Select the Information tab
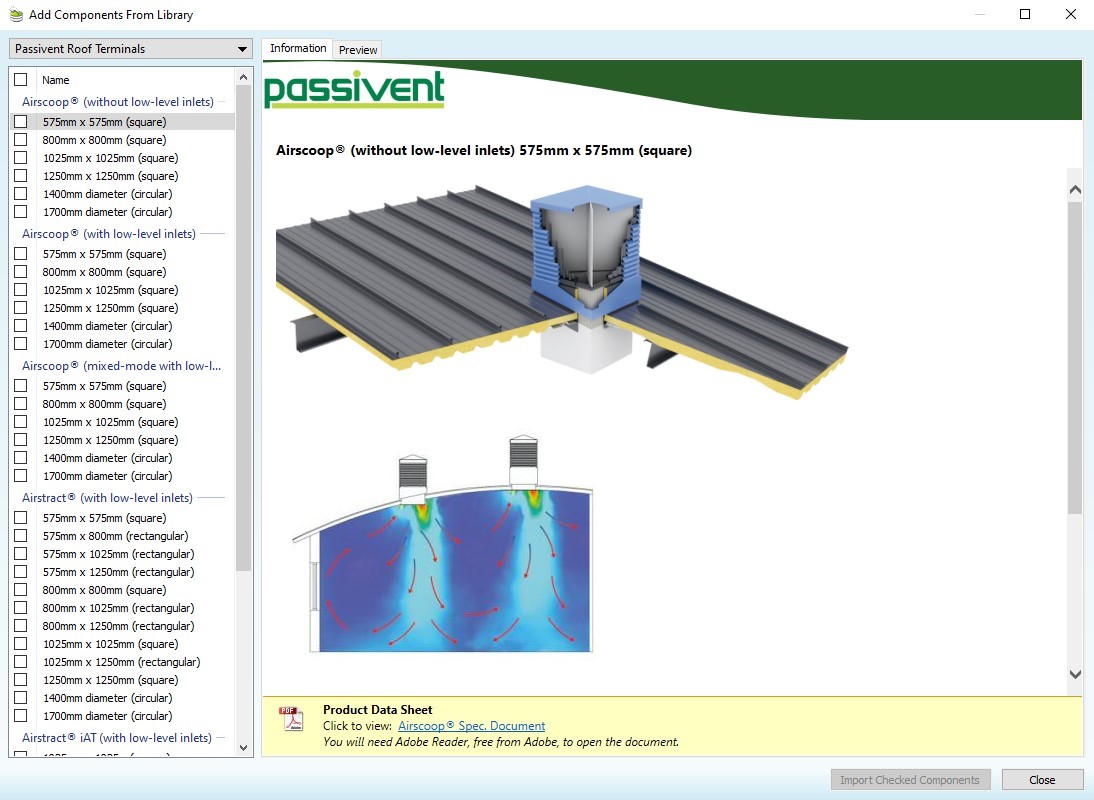 [x=297, y=47]
